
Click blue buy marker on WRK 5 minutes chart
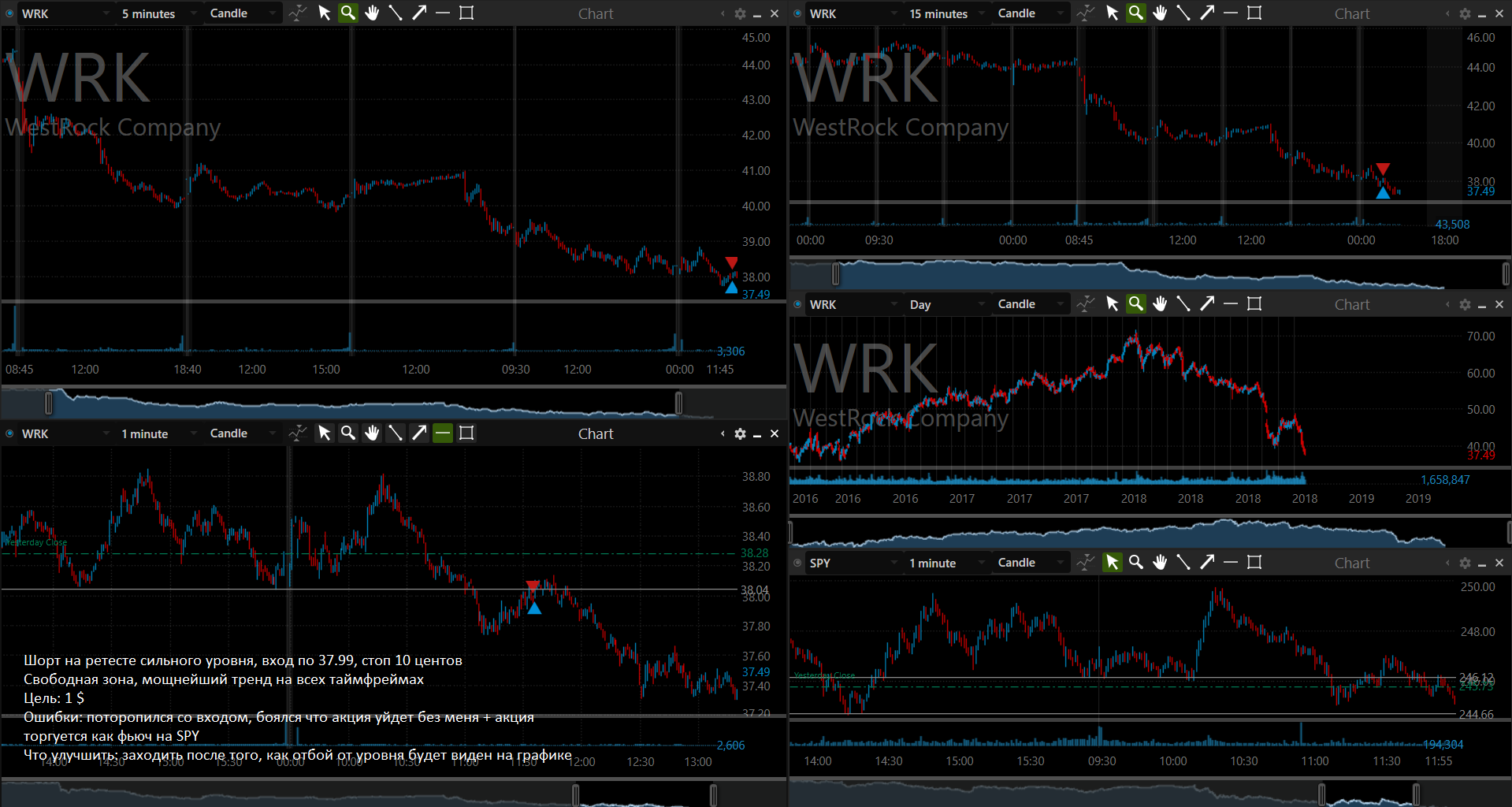tap(731, 288)
